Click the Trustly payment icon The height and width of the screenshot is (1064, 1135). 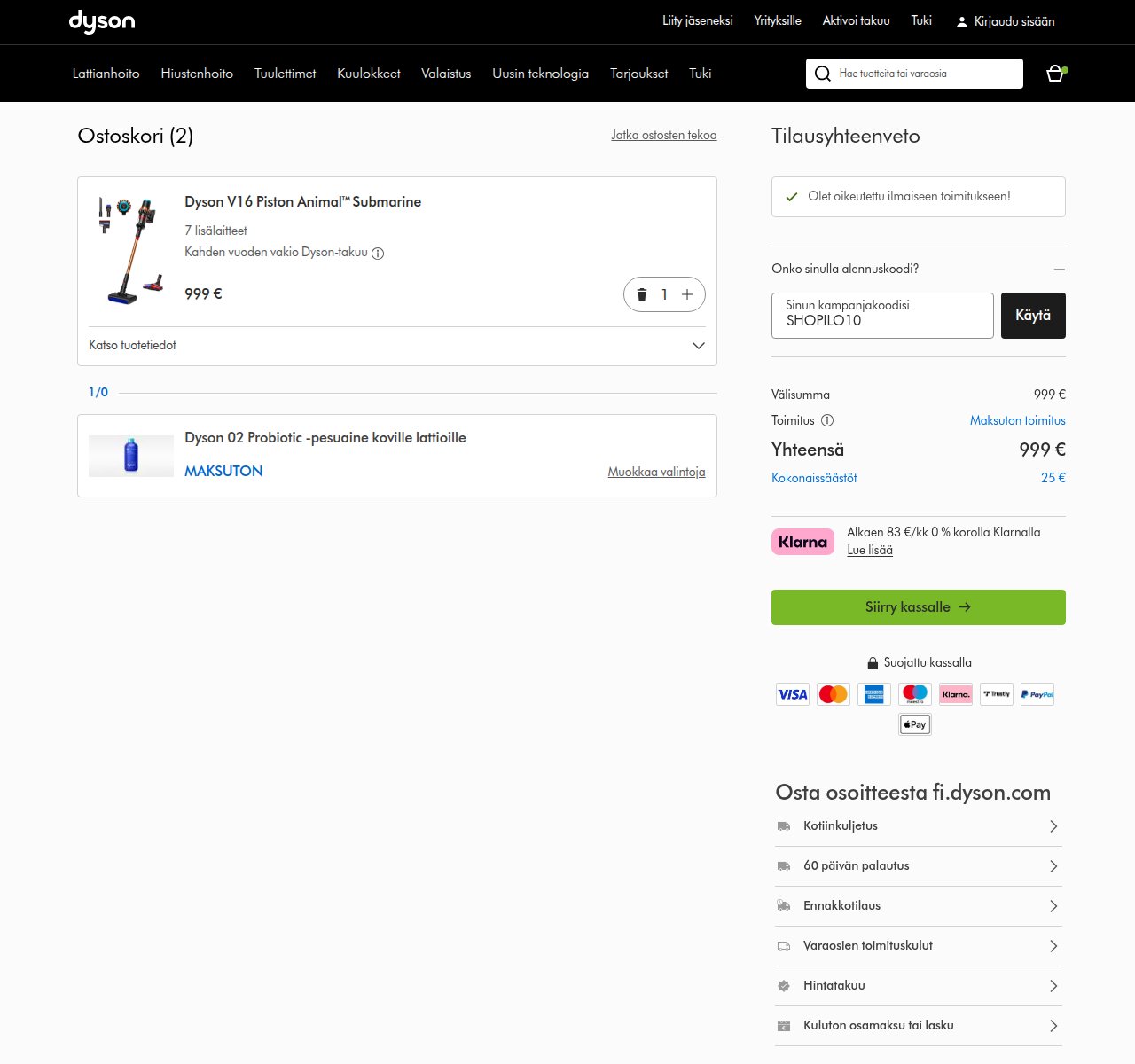click(x=997, y=694)
